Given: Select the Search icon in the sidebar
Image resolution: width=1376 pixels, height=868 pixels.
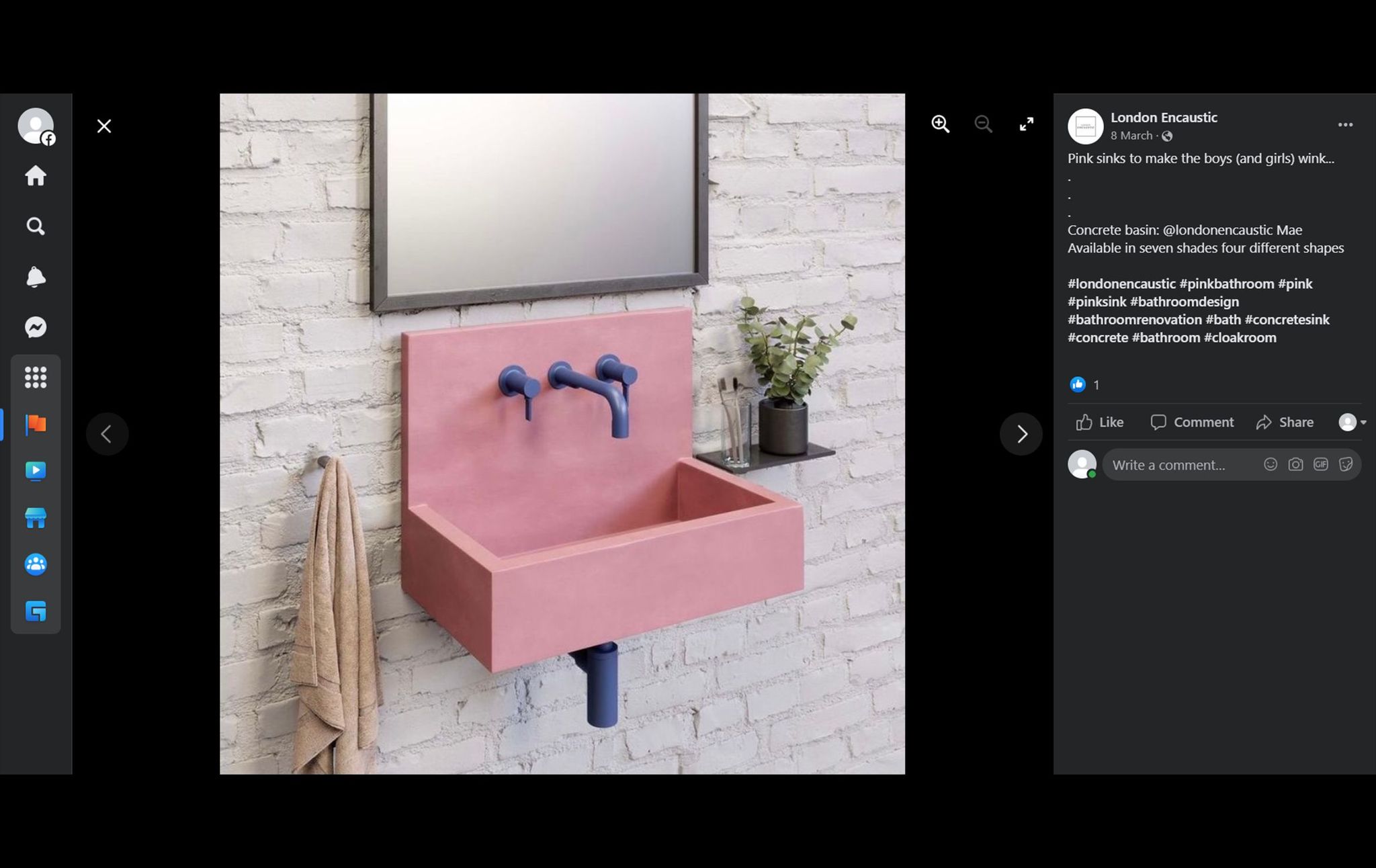Looking at the screenshot, I should [x=36, y=226].
